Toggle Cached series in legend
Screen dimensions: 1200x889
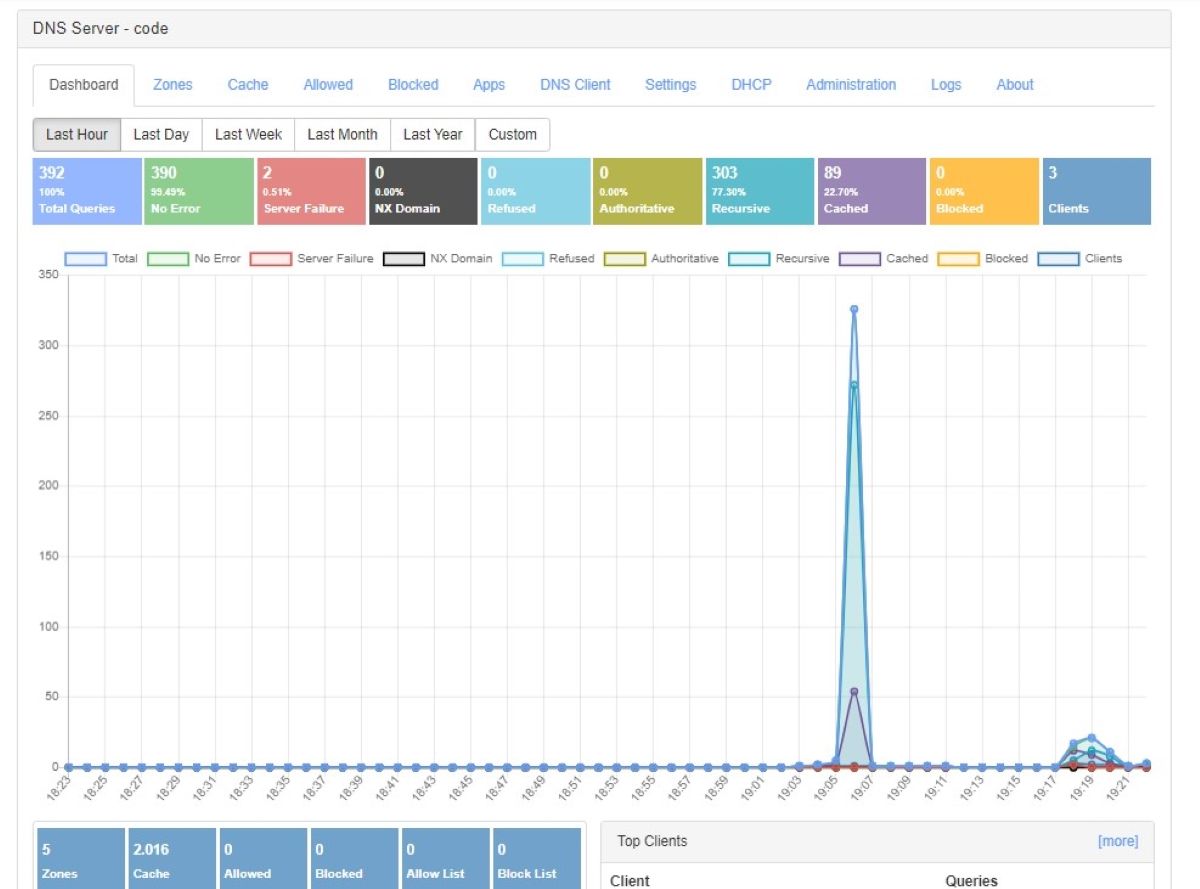[883, 259]
